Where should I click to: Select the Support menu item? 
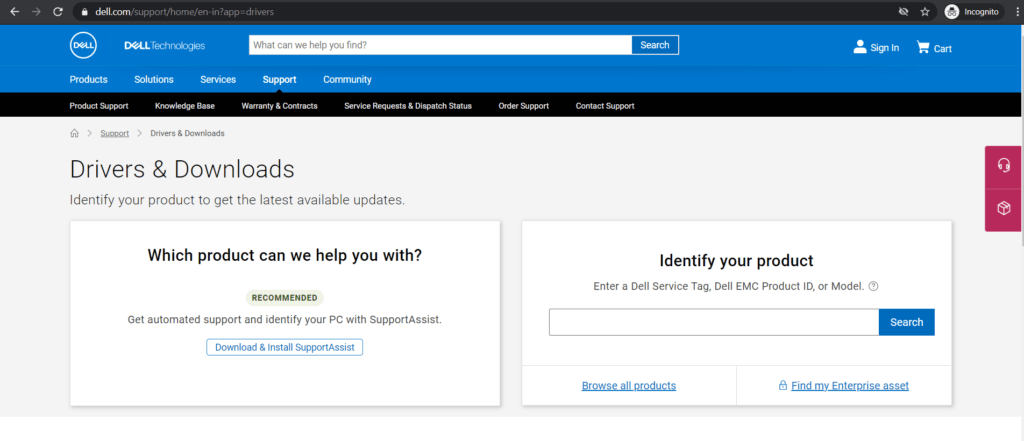[280, 80]
